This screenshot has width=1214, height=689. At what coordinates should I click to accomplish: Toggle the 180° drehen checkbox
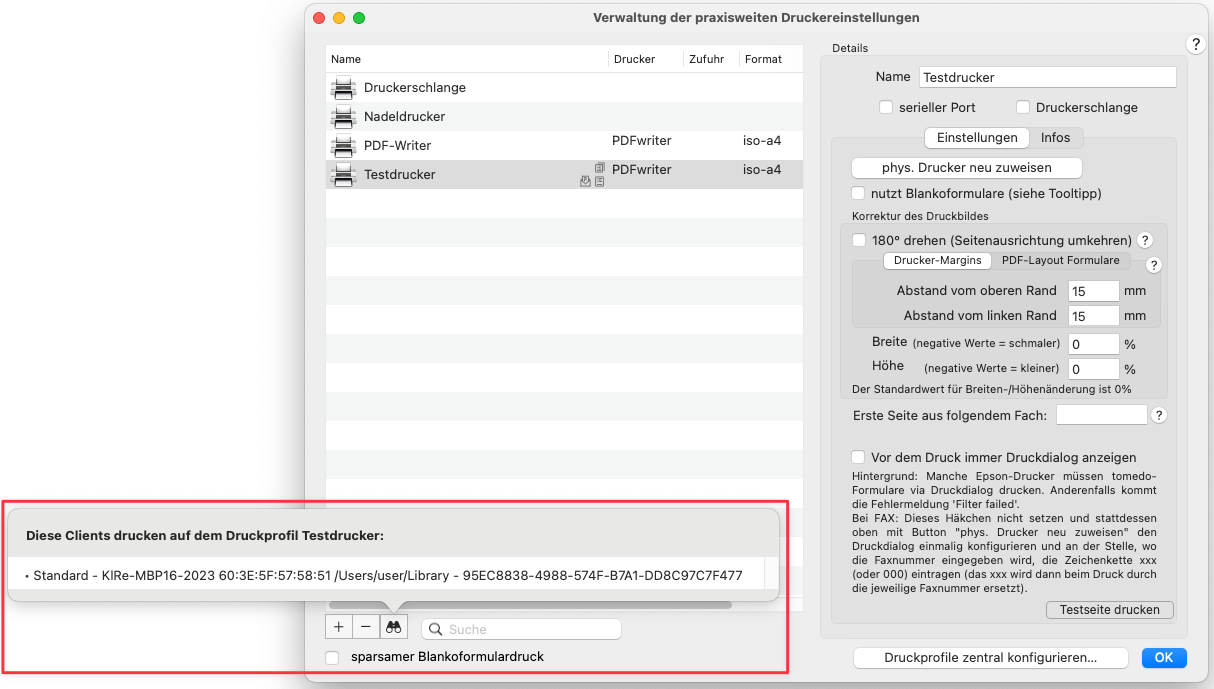click(x=859, y=240)
